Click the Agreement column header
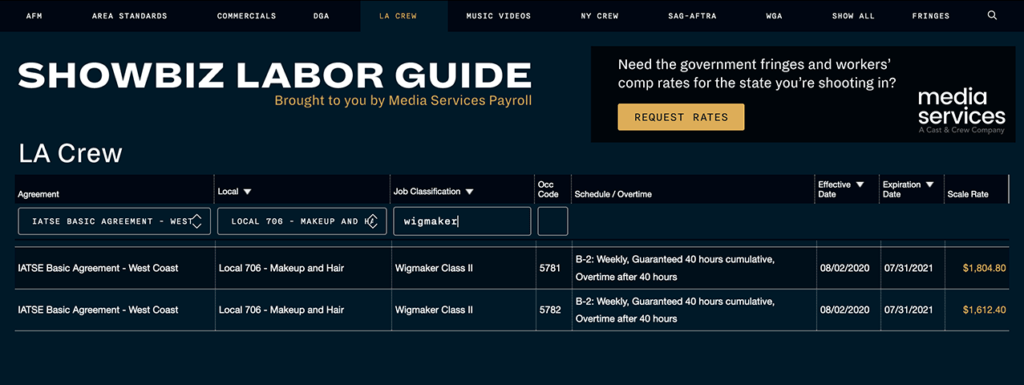1024x385 pixels. [x=39, y=194]
